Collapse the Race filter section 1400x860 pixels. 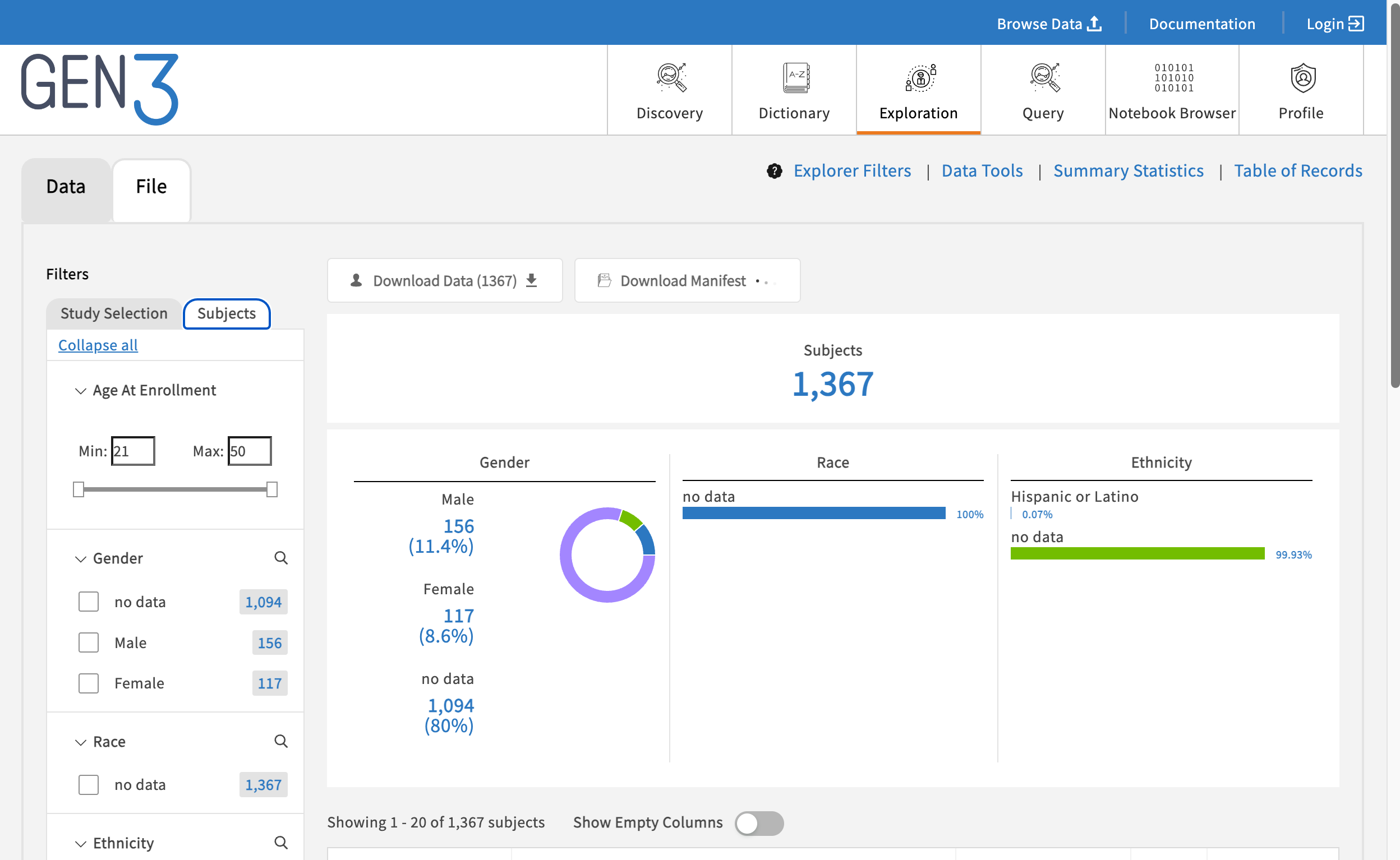(x=81, y=742)
